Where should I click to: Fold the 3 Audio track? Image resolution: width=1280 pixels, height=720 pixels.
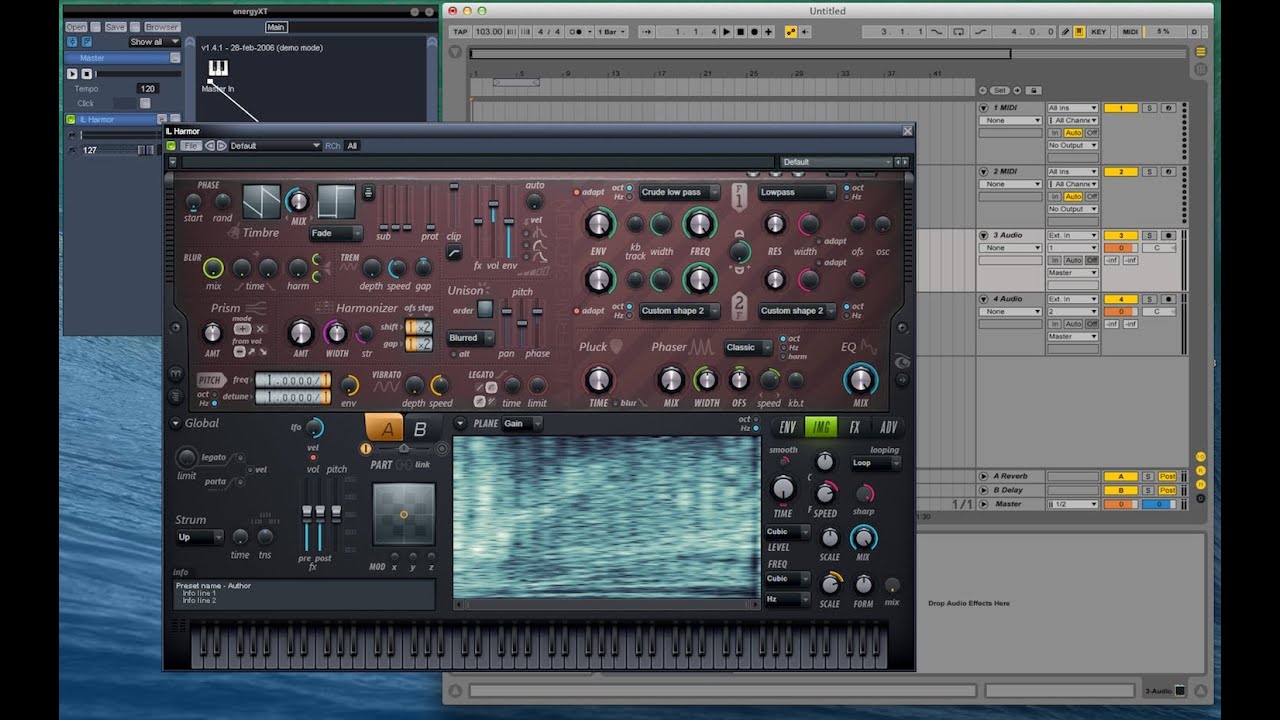(x=983, y=236)
